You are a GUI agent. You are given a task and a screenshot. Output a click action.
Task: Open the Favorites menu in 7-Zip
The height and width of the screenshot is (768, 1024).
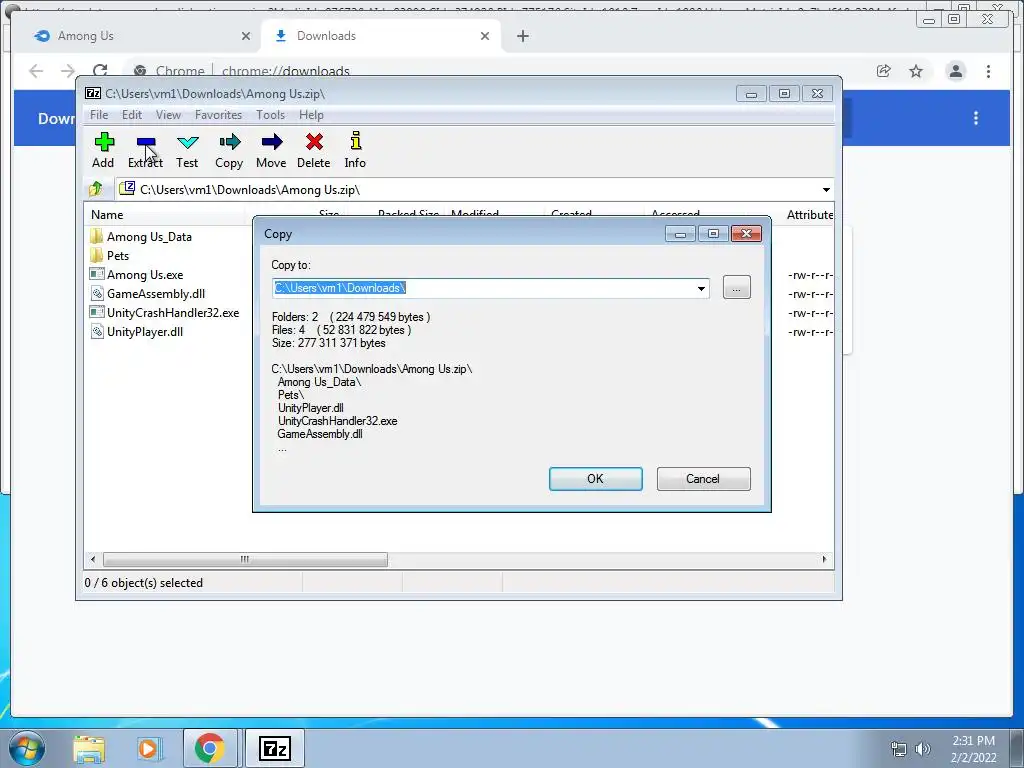pos(218,115)
